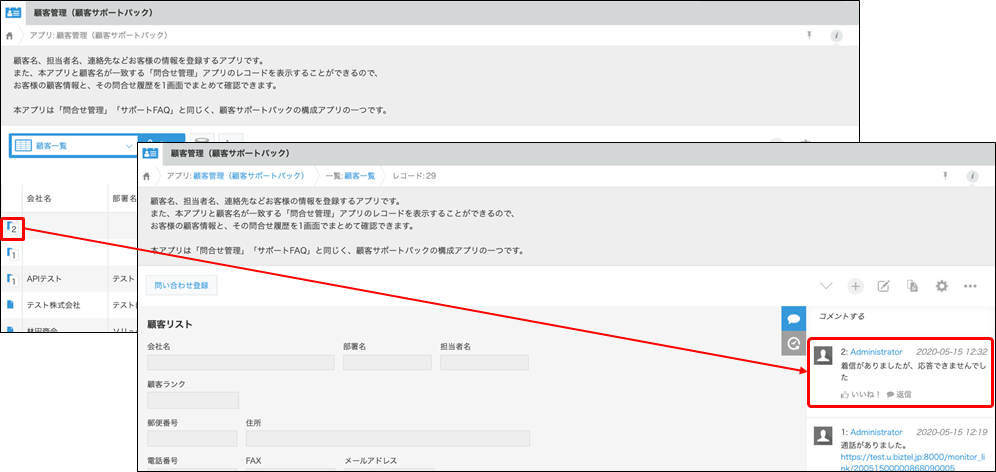Click the 顧客リスト section heading
Viewport: 996px width, 472px height.
[x=170, y=325]
